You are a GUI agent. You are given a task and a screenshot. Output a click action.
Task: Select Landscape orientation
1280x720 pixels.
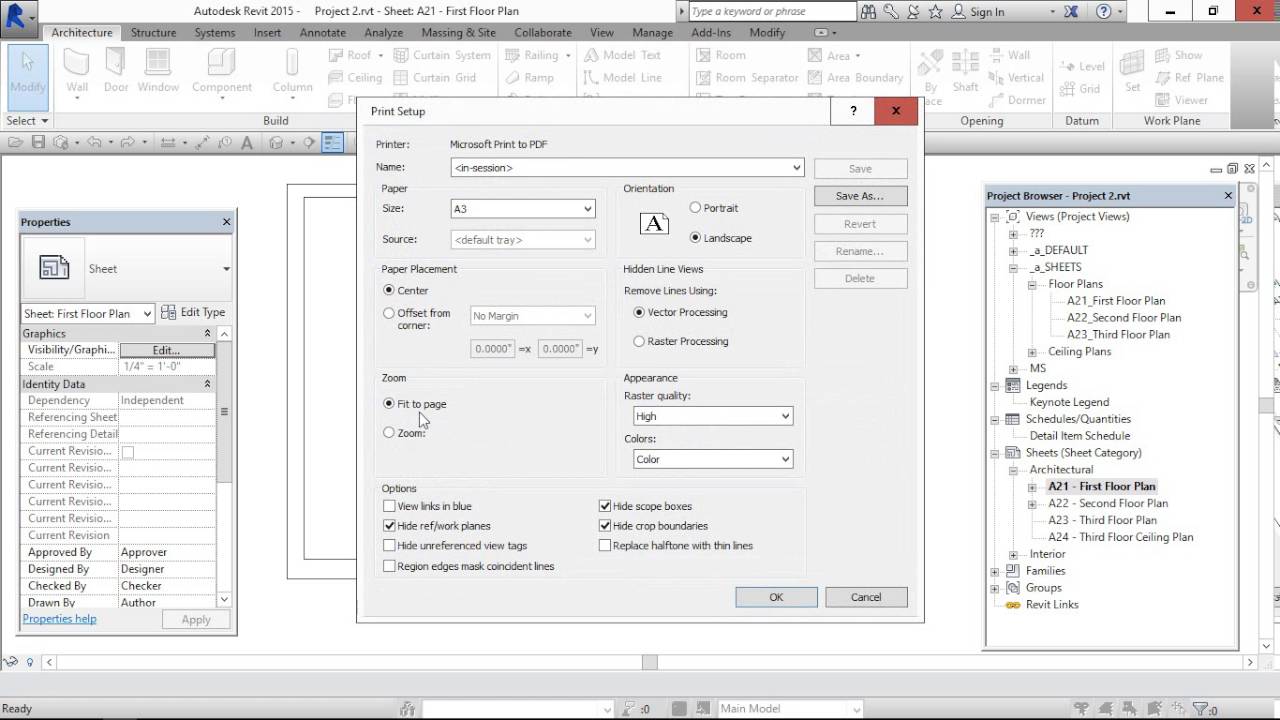[x=695, y=237]
